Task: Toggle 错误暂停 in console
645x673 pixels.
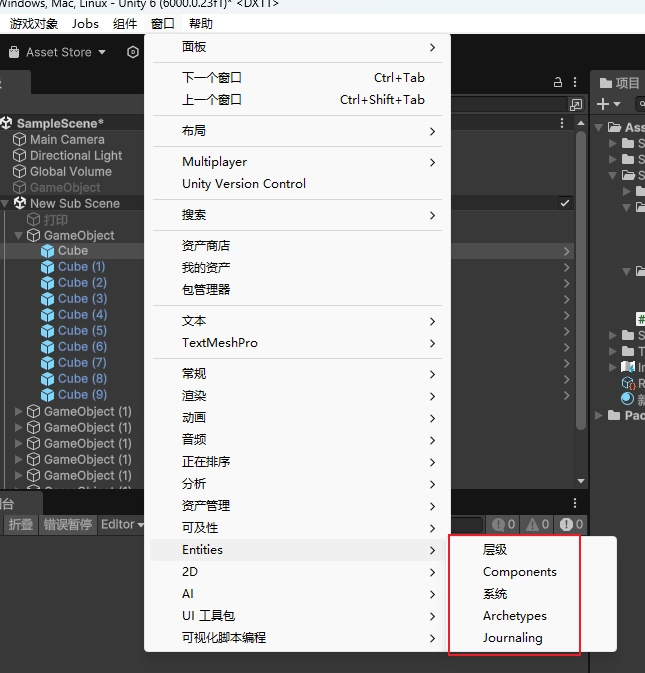Action: (68, 524)
